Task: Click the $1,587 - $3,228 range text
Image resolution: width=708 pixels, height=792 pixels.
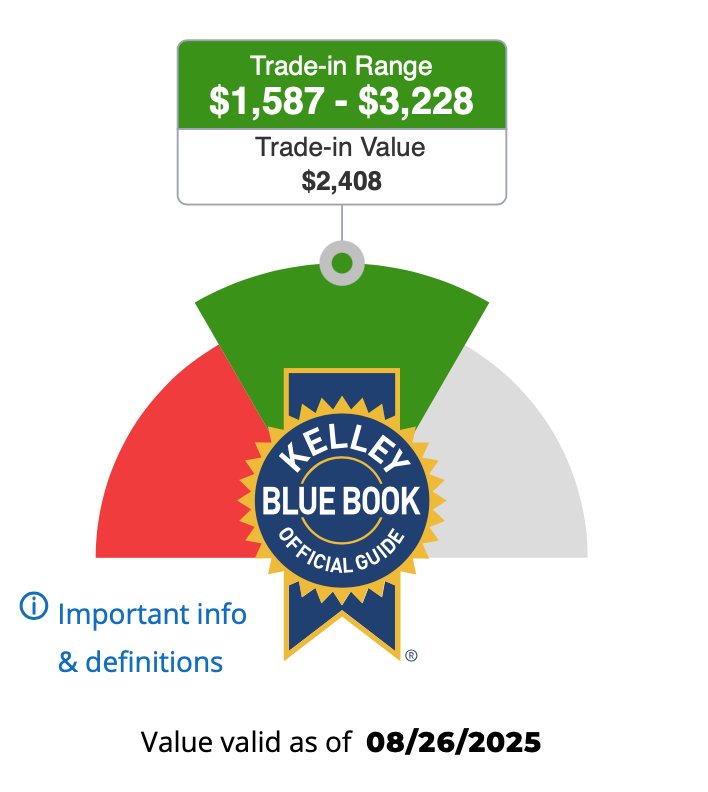Action: [341, 101]
